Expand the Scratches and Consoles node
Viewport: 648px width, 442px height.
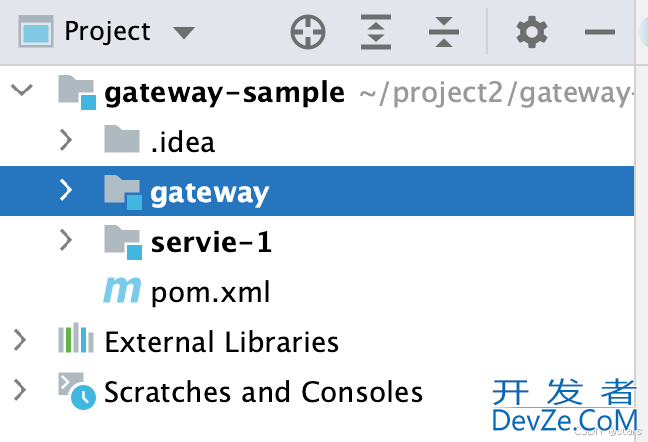click(x=20, y=390)
